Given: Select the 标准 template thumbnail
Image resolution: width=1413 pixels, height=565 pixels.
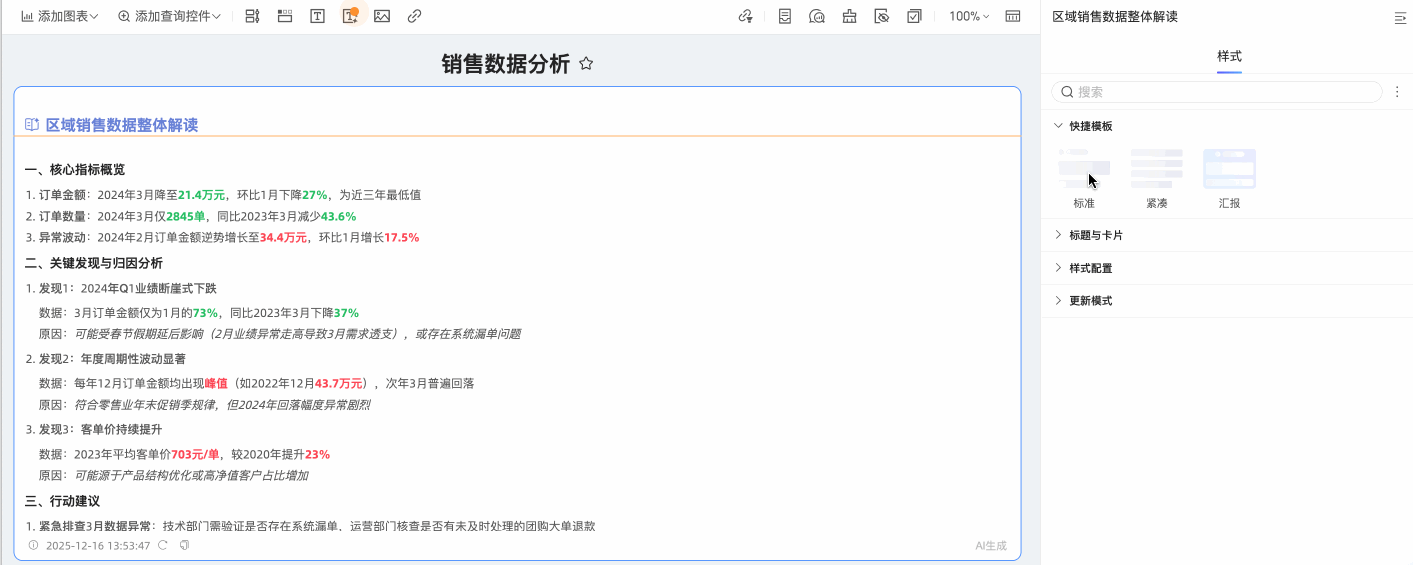Looking at the screenshot, I should pyautogui.click(x=1084, y=169).
